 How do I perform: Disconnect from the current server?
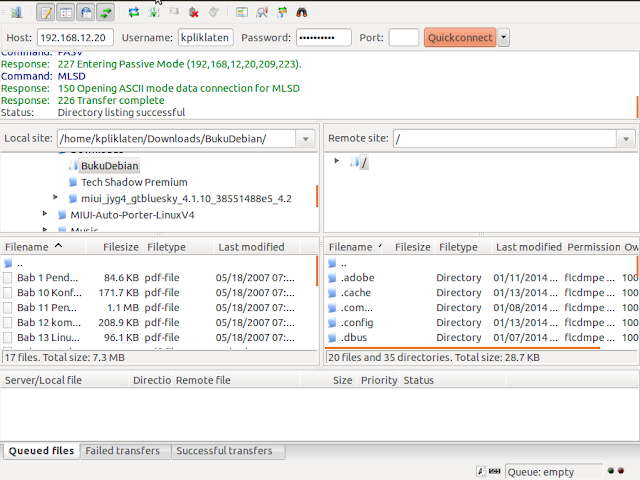(x=194, y=12)
